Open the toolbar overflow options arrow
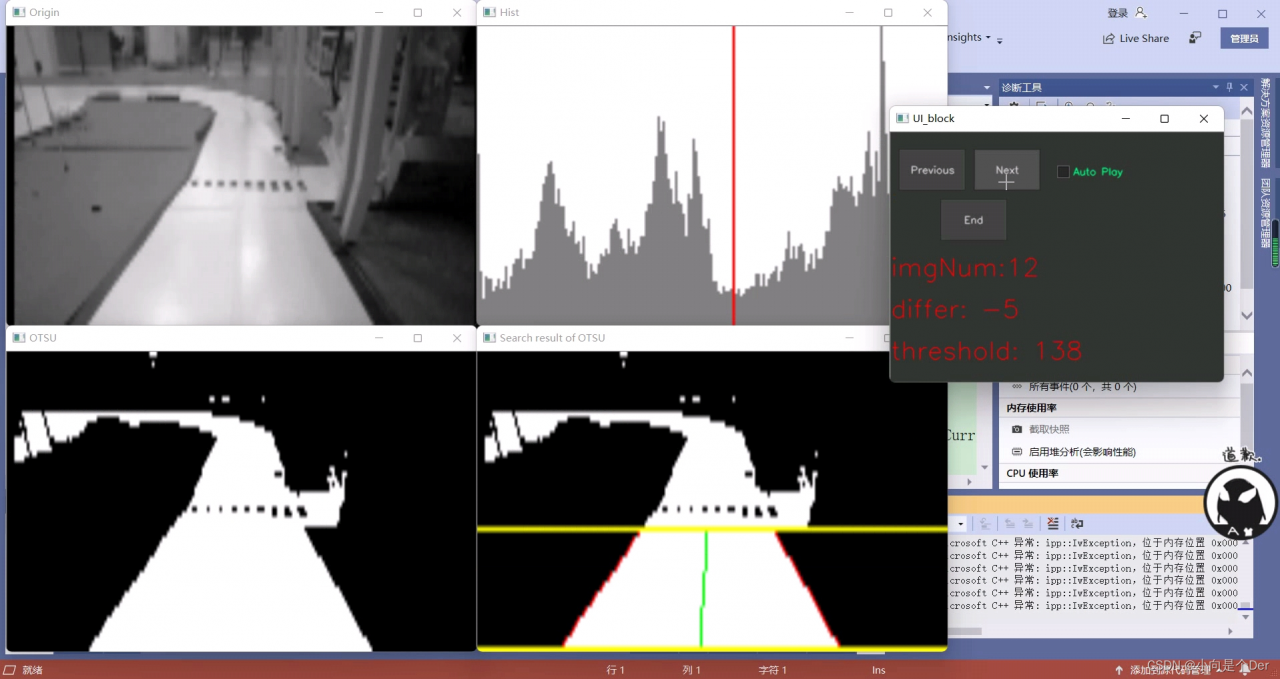Image resolution: width=1280 pixels, height=679 pixels. 999,41
